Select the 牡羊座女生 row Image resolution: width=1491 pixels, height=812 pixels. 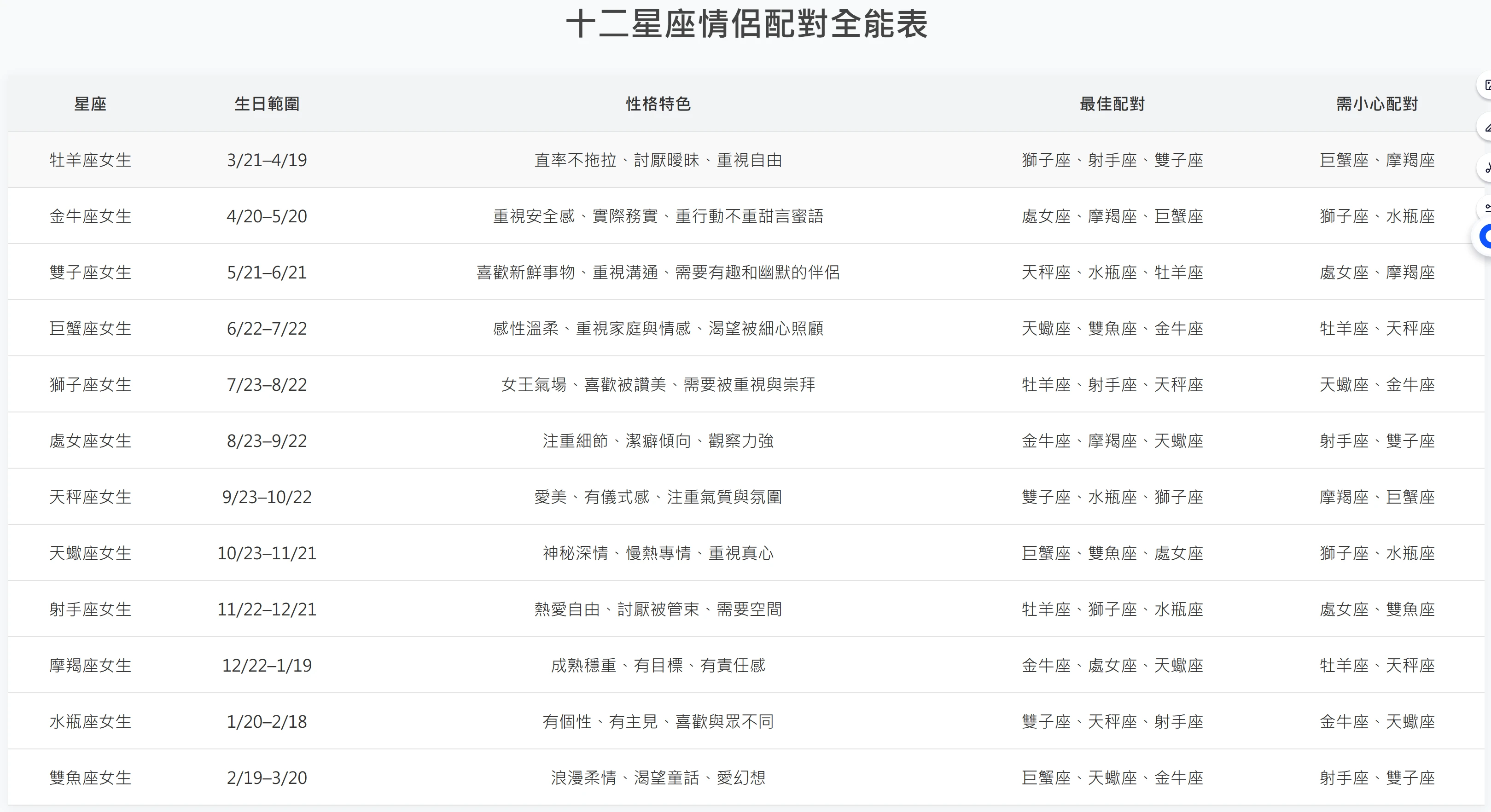click(90, 160)
